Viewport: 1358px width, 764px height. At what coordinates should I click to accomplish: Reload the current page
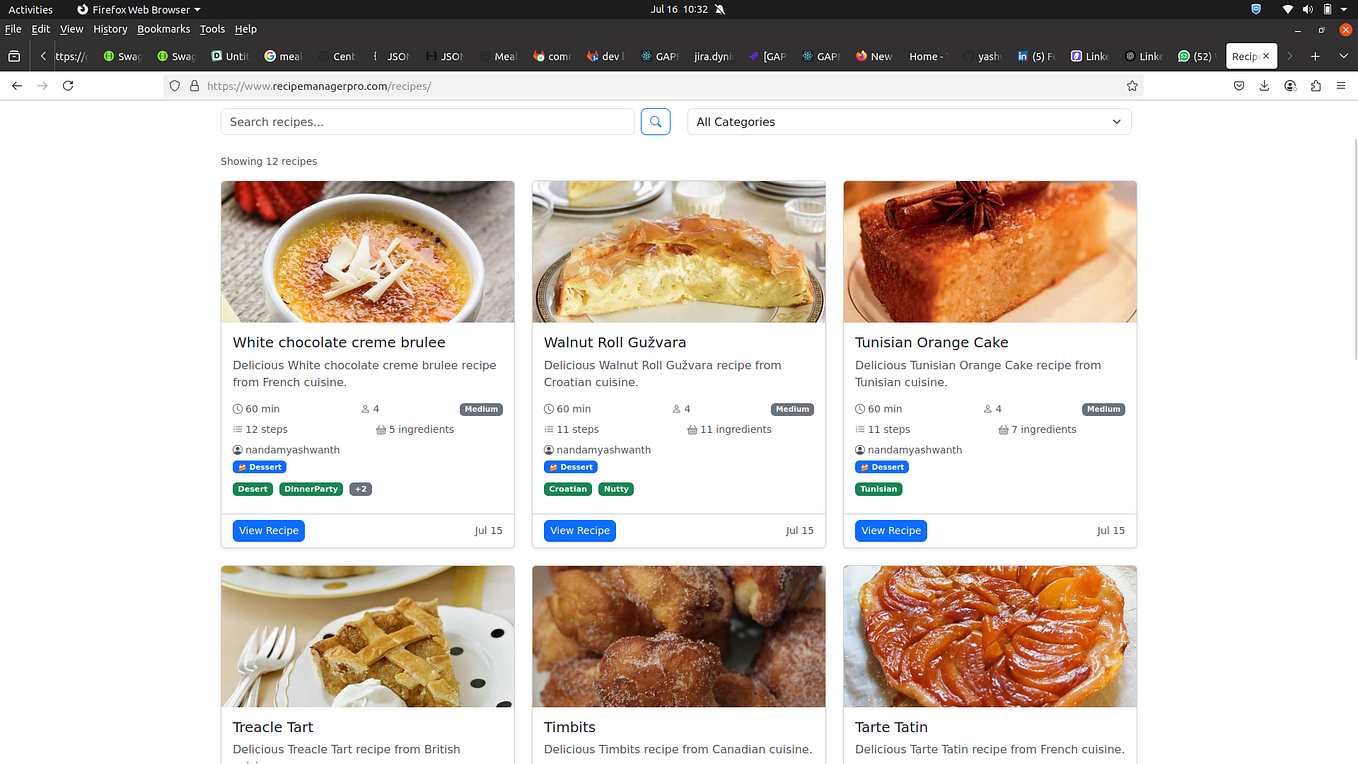pos(68,86)
